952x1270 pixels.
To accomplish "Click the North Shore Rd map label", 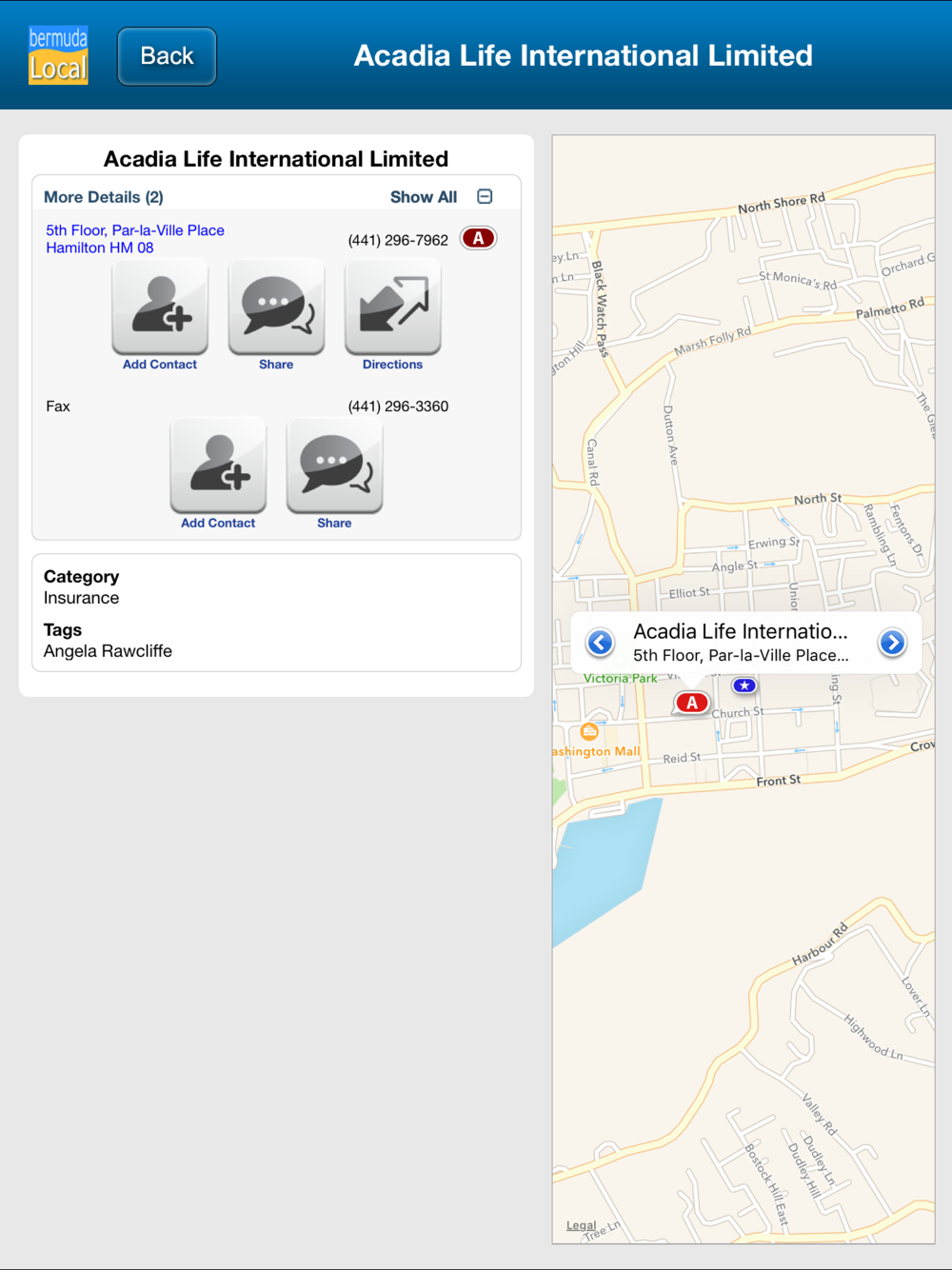I will [x=782, y=203].
